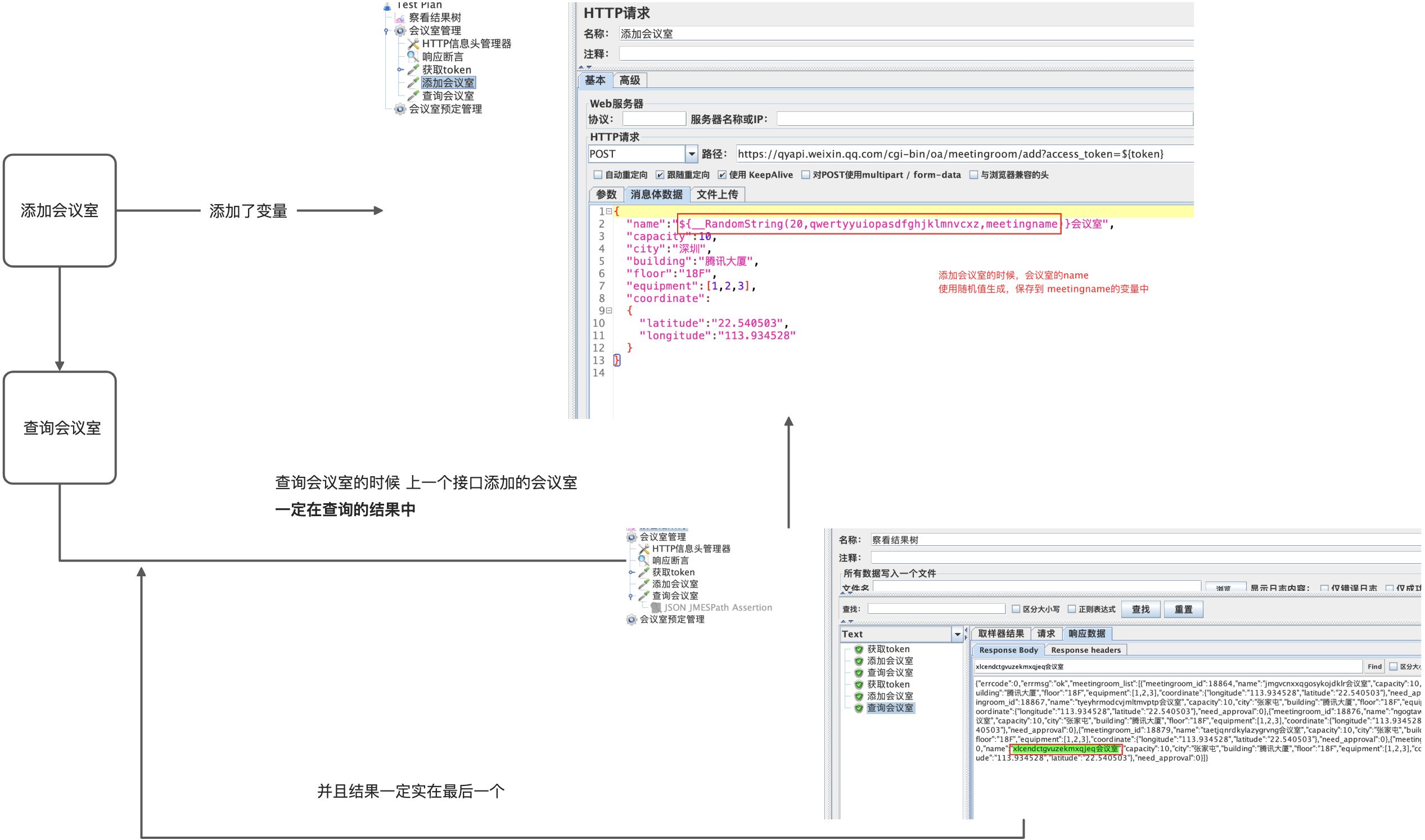This screenshot has width=1425, height=840.
Task: Click the 响应断言 magnifier icon in top tree
Action: click(x=413, y=57)
